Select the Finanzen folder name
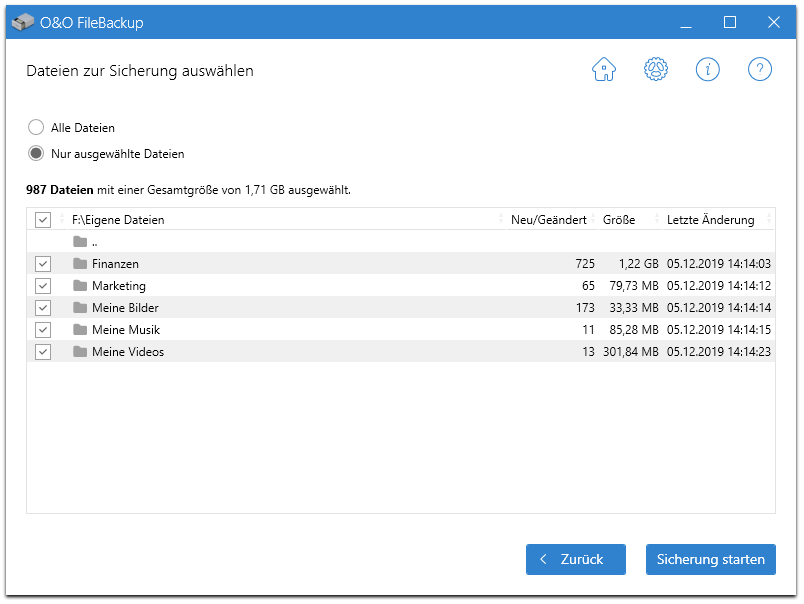The height and width of the screenshot is (604, 804). 115,264
